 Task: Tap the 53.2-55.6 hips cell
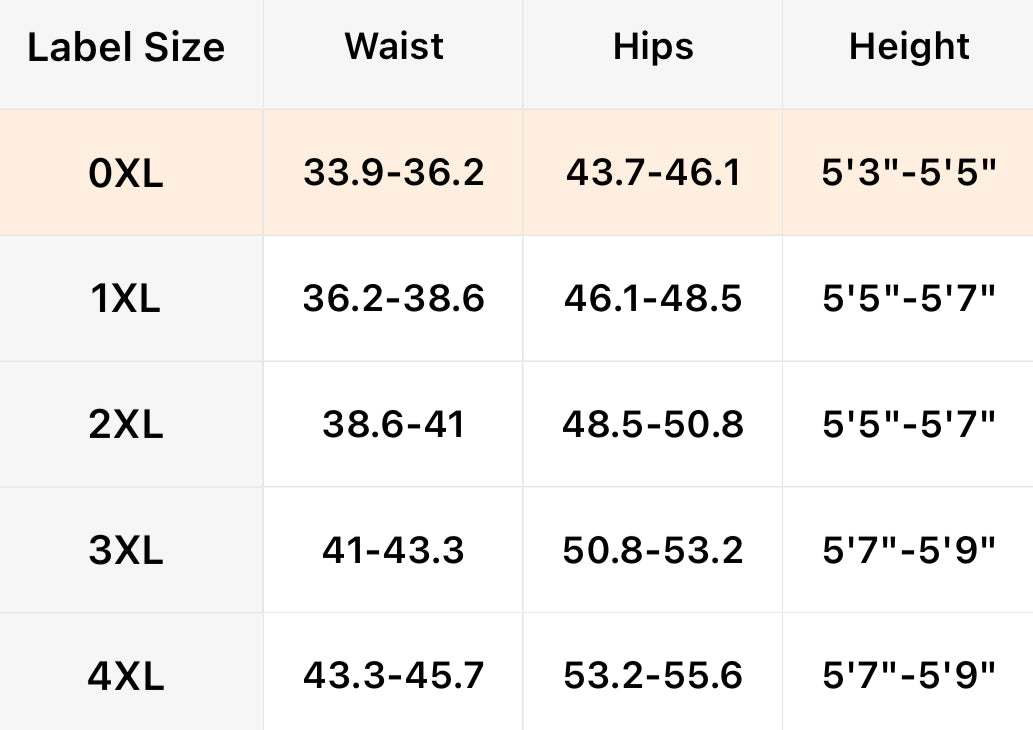653,676
